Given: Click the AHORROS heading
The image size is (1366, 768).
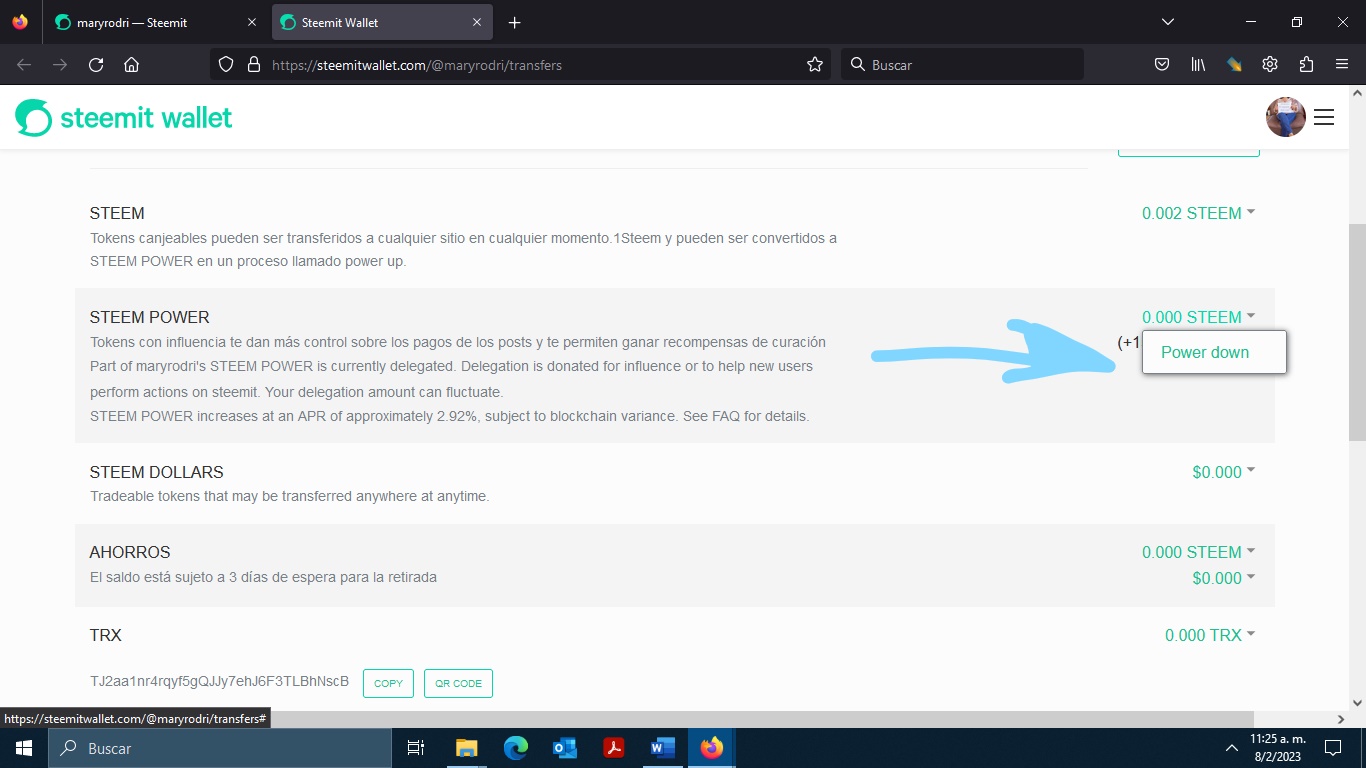Looking at the screenshot, I should point(130,552).
